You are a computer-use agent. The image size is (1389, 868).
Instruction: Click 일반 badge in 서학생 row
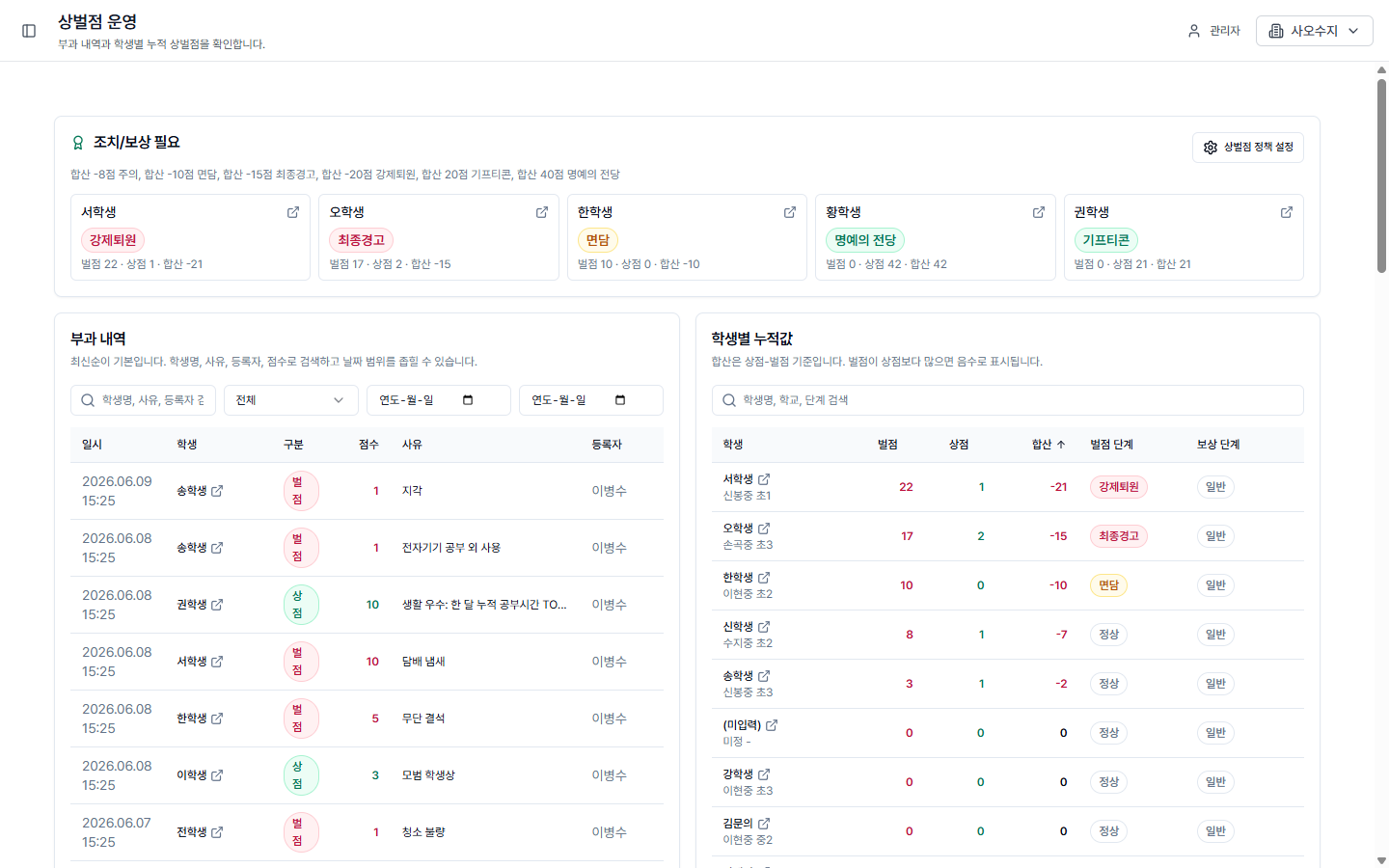(1215, 487)
